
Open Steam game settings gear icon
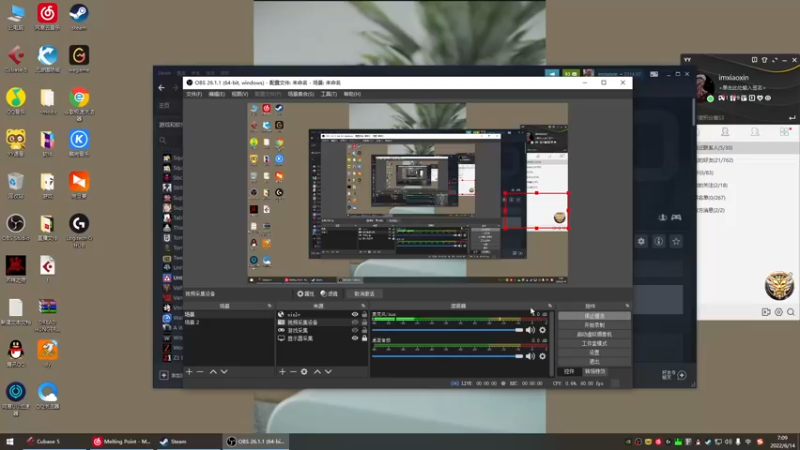pos(641,241)
